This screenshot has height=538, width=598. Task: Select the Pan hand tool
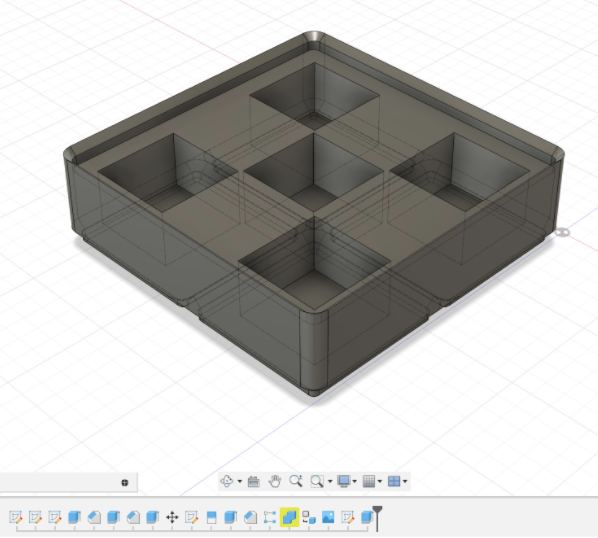pyautogui.click(x=275, y=481)
